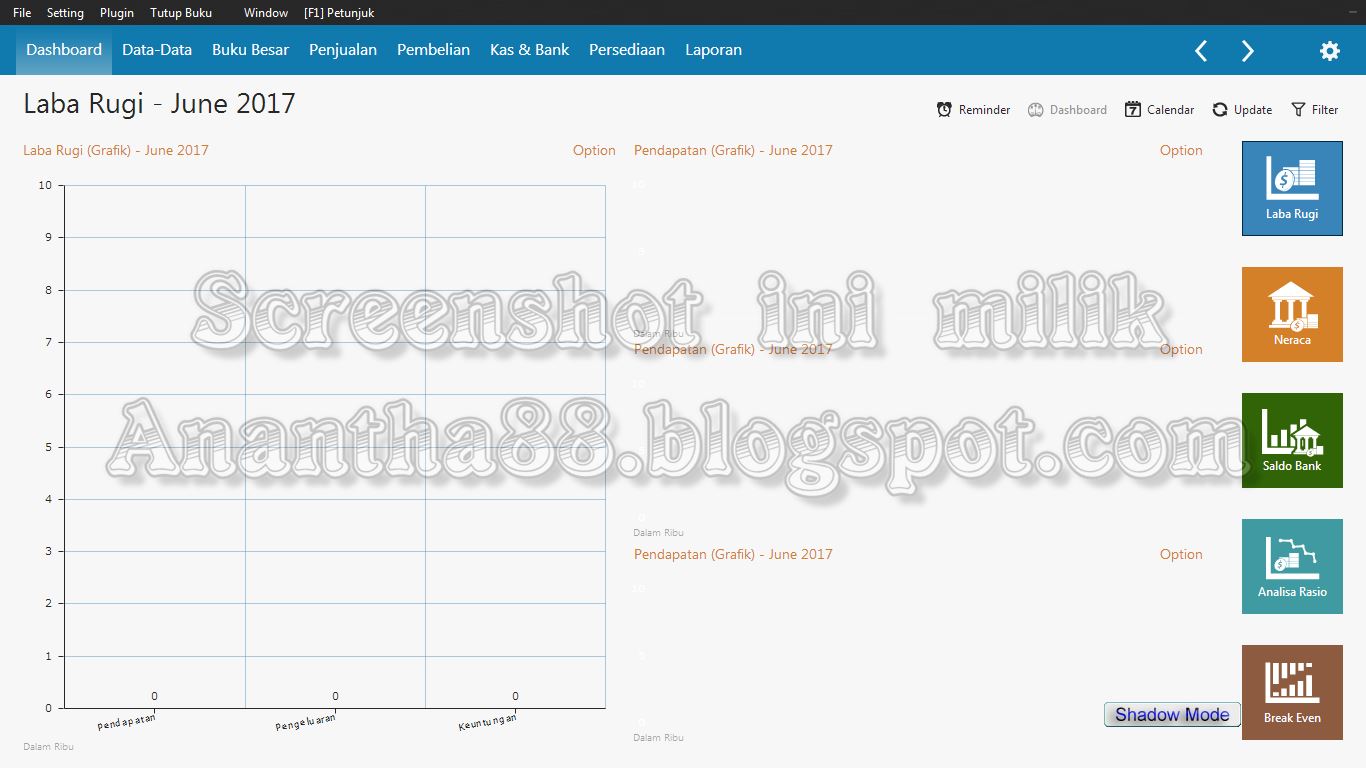Open Option for the Pendapatan chart
Image resolution: width=1366 pixels, height=768 pixels.
point(1181,150)
